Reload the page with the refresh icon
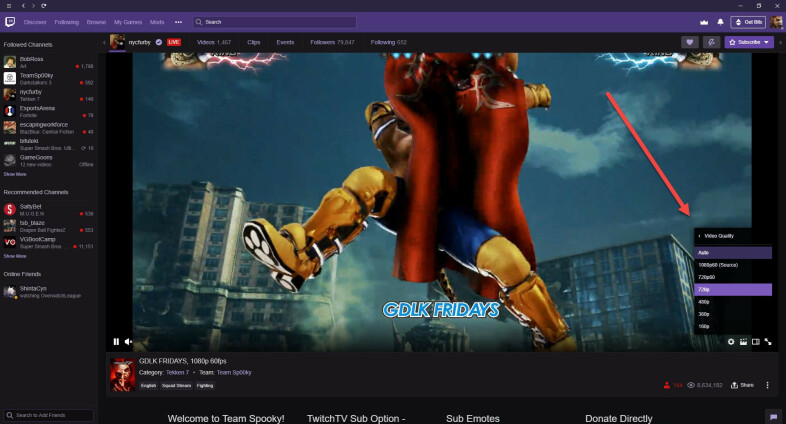This screenshot has width=786, height=424. pos(44,6)
